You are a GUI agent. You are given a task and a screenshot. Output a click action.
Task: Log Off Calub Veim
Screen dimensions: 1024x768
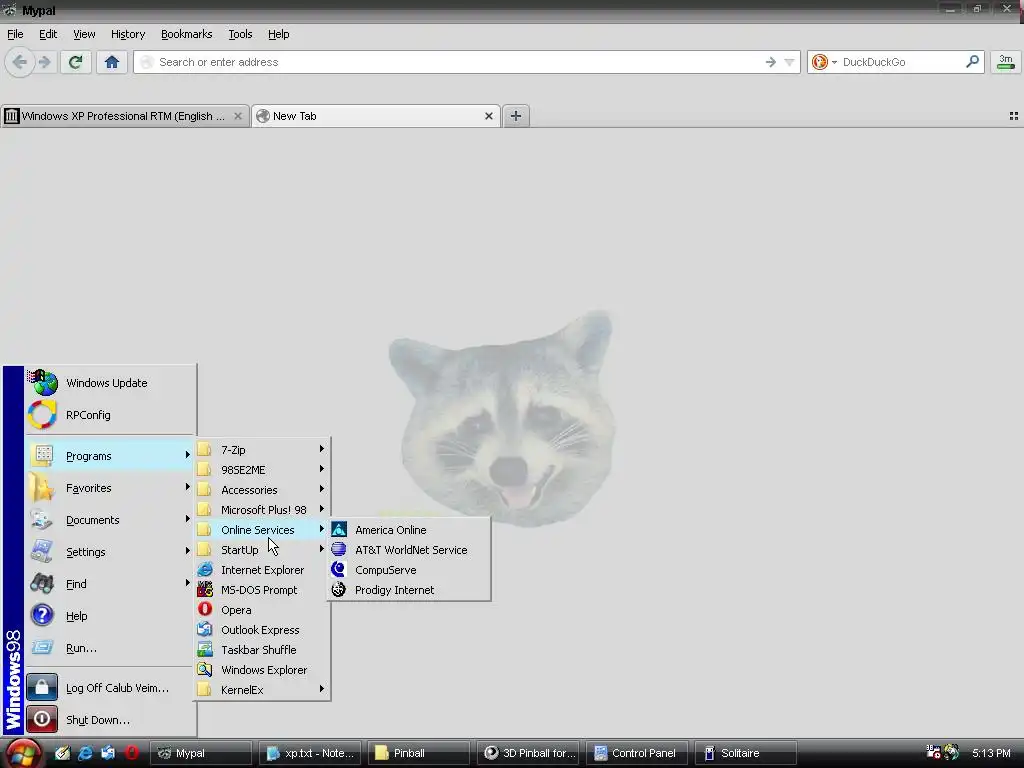(110, 688)
